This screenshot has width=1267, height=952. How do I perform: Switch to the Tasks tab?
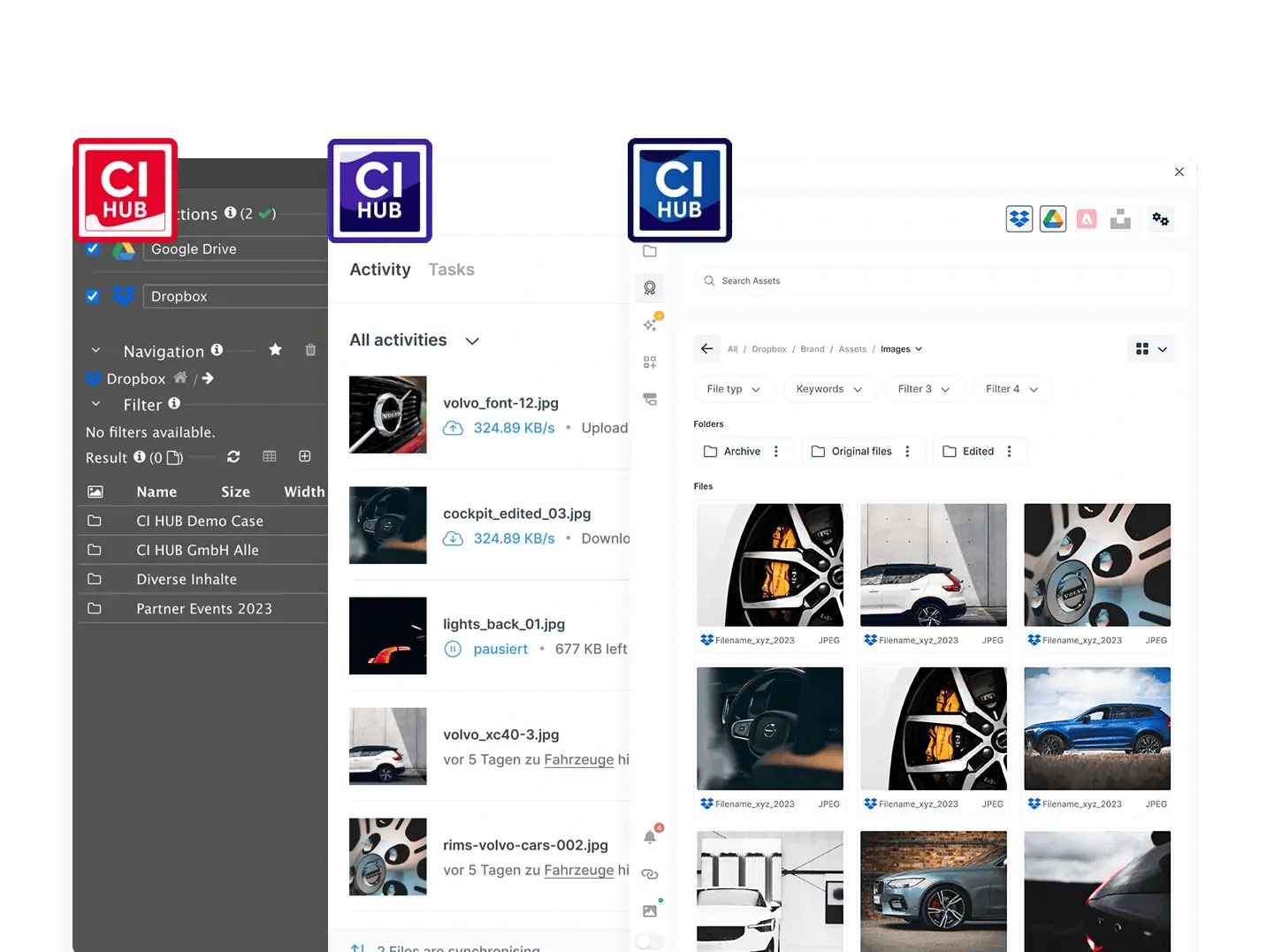point(452,270)
